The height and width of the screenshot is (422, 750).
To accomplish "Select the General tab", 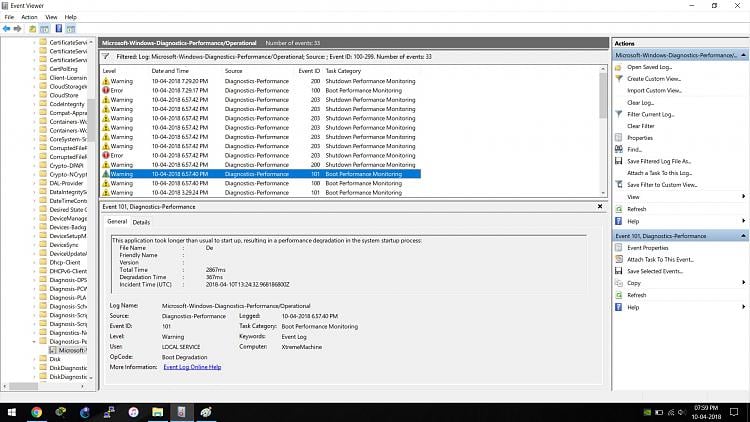I will [117, 222].
